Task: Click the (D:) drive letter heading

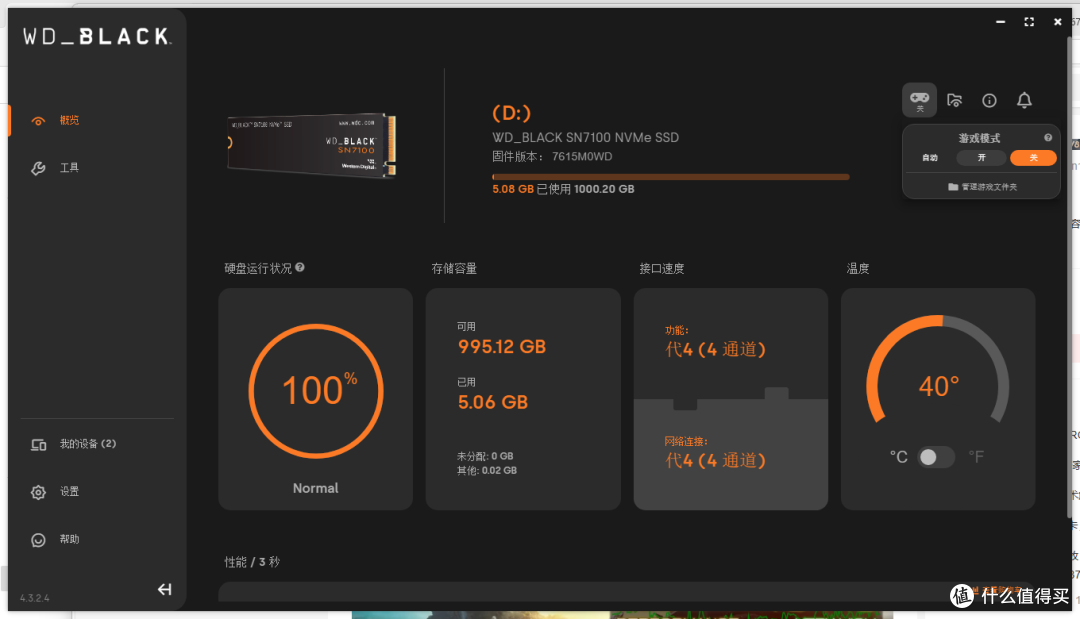Action: coord(511,113)
